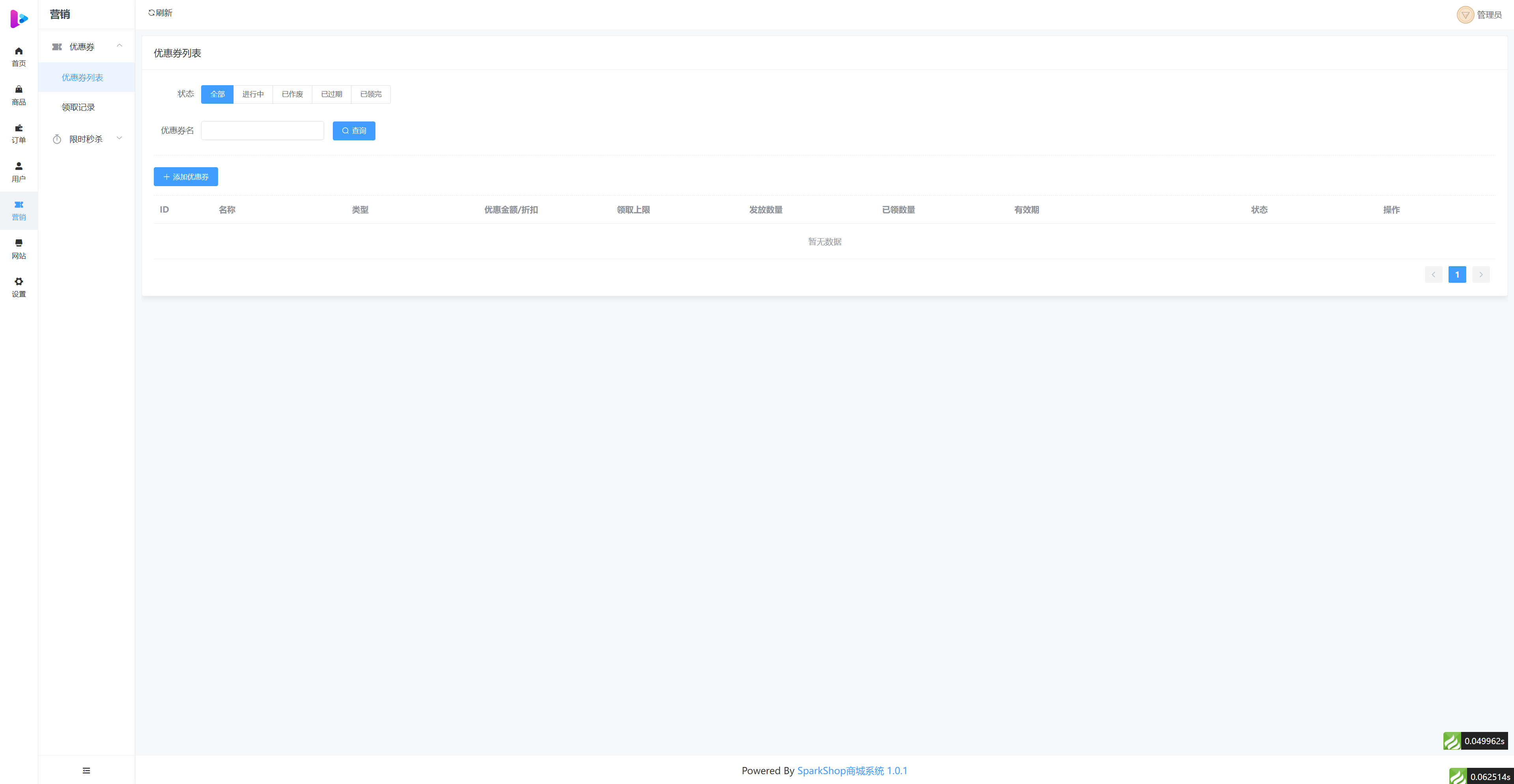This screenshot has height=784, width=1514.
Task: Select the 全部 status filter
Action: click(x=217, y=94)
